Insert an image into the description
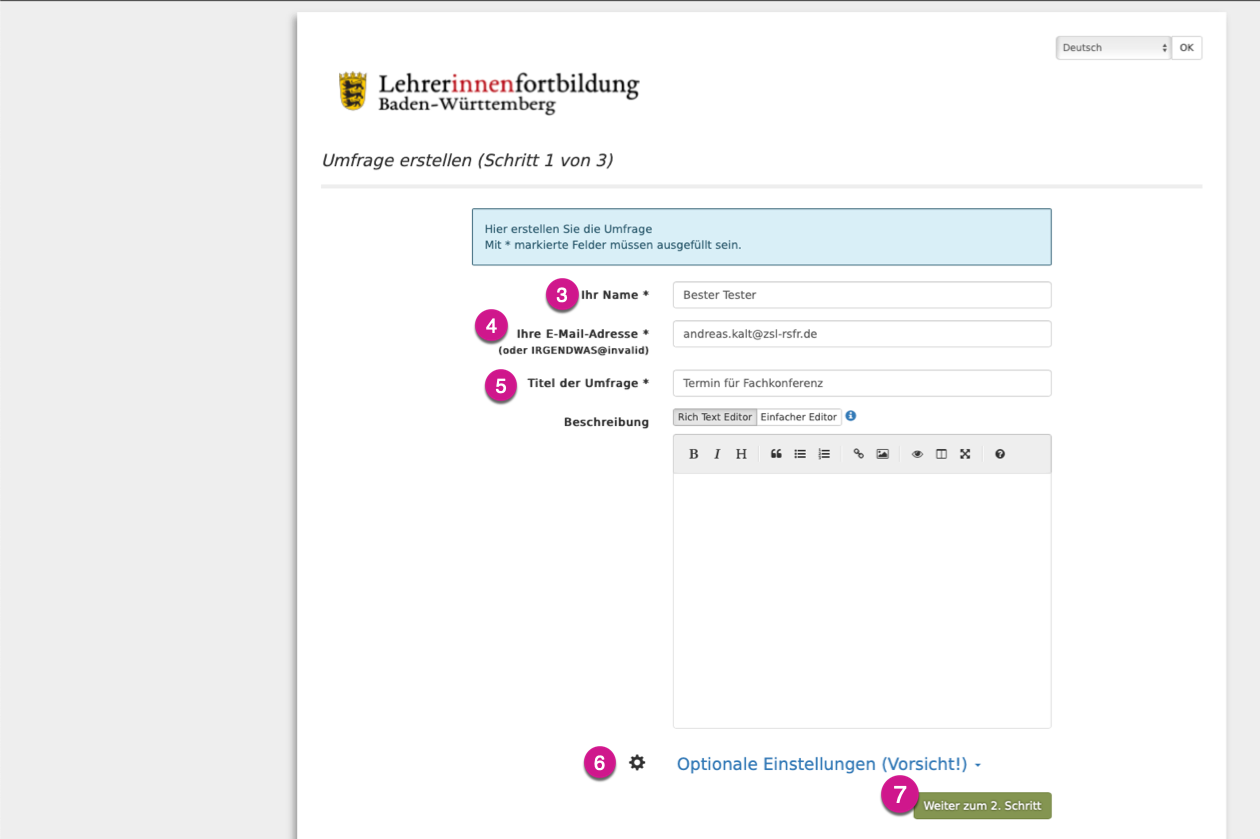This screenshot has height=839, width=1260. coord(882,454)
